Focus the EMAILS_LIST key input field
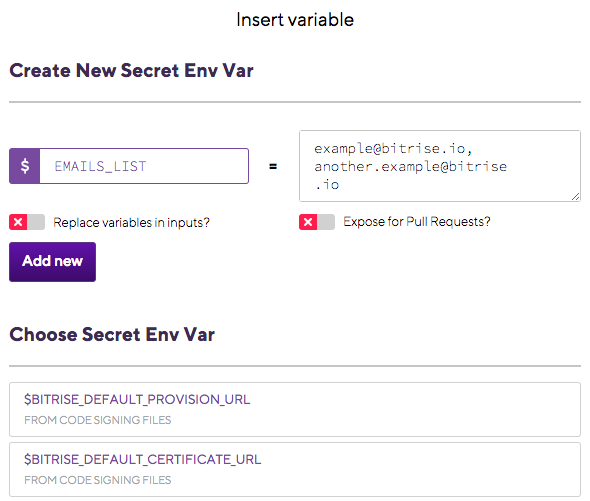Viewport: 590px width, 501px height. coord(144,166)
